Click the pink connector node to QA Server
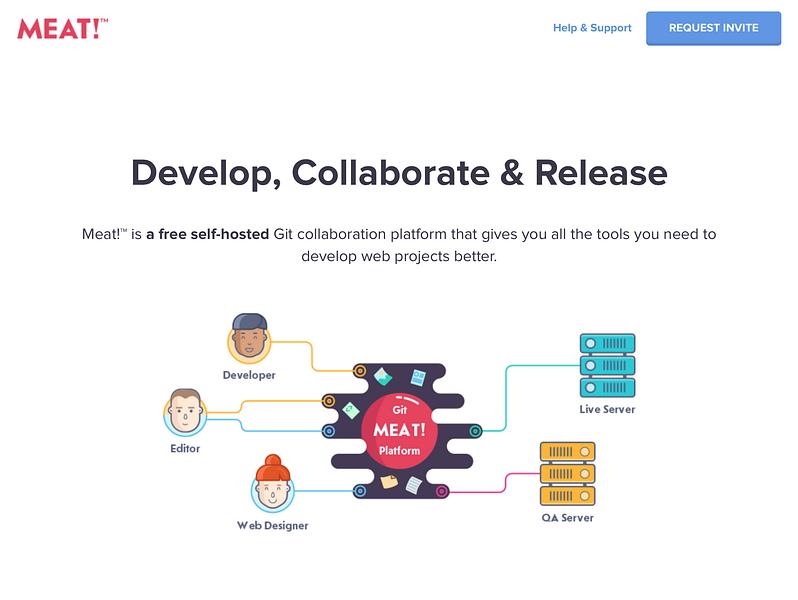798x600 pixels. [442, 491]
